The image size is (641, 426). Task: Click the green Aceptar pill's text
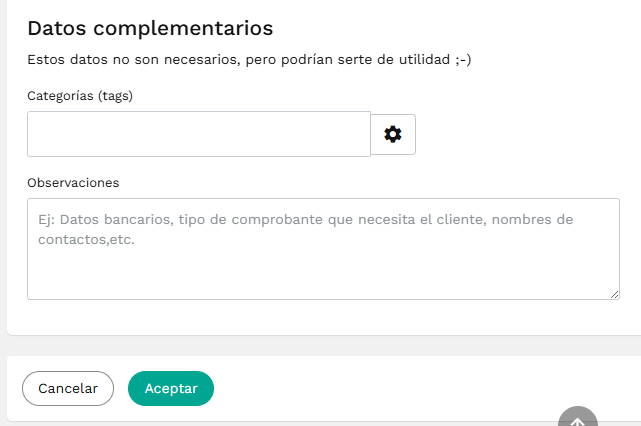coord(171,389)
